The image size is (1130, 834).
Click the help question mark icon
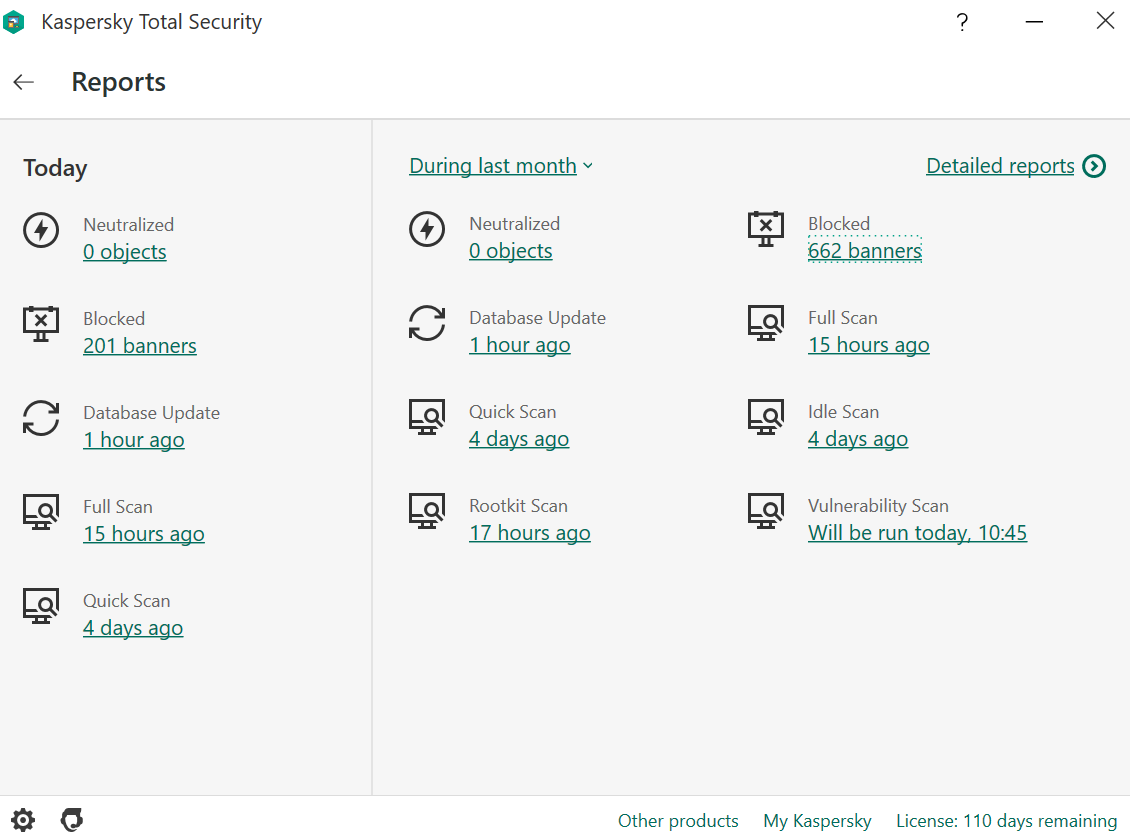pos(962,22)
